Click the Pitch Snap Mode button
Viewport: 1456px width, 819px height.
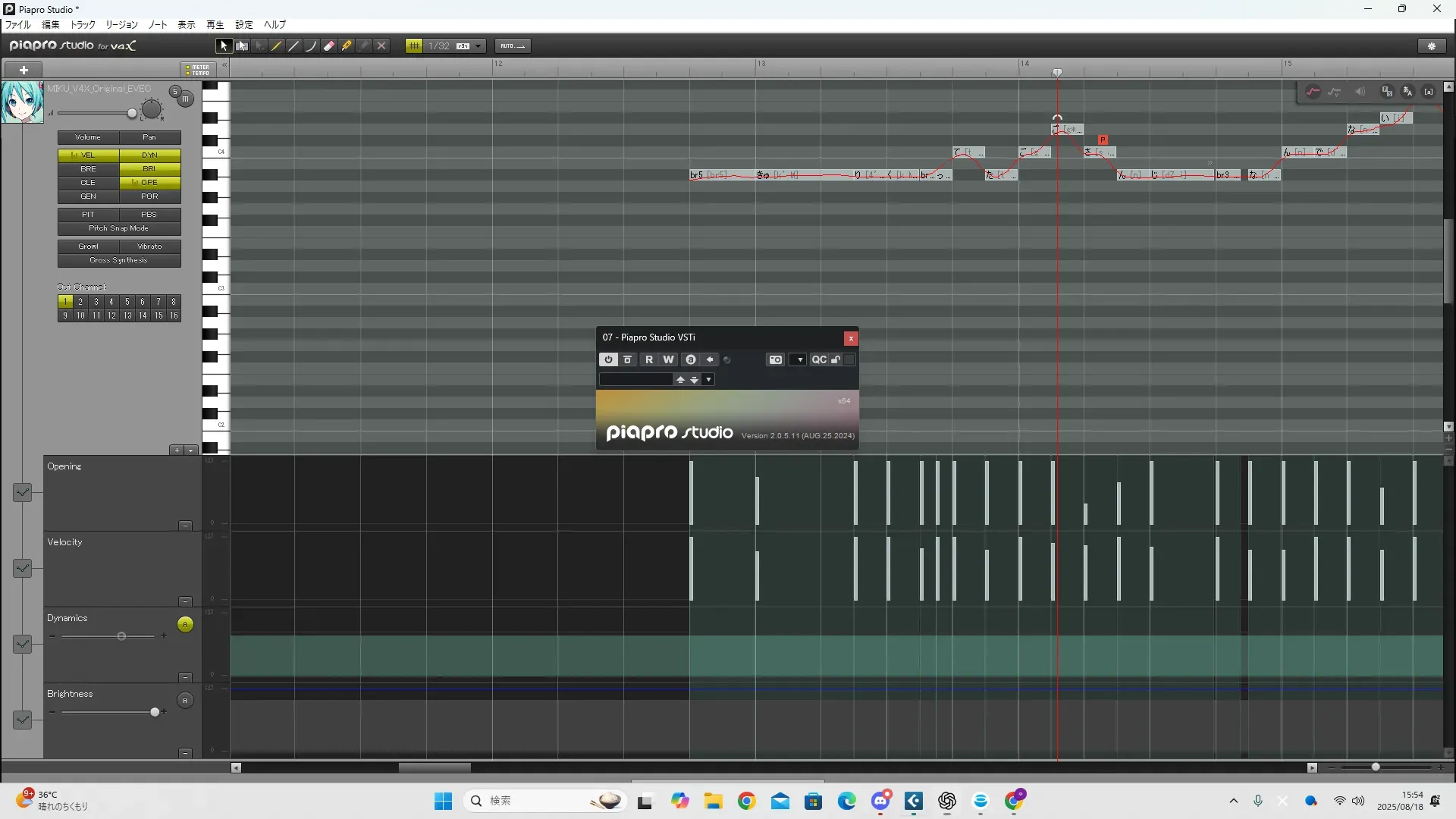pyautogui.click(x=119, y=228)
